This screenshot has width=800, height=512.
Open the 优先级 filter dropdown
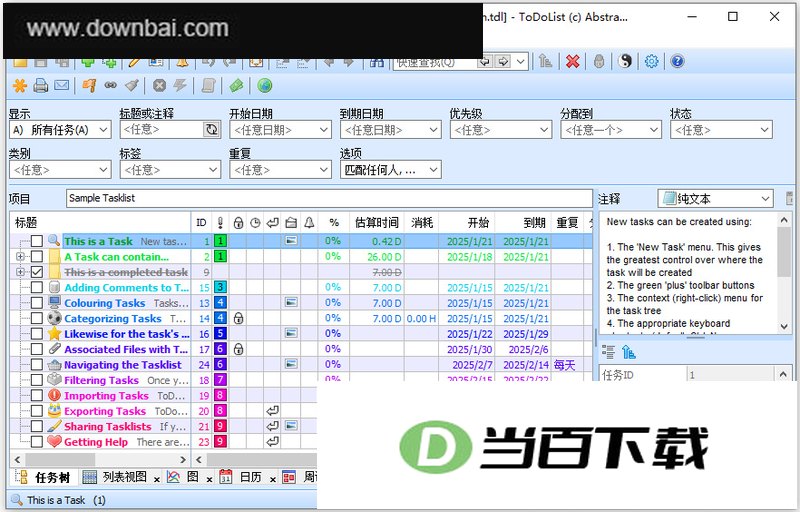tap(501, 130)
